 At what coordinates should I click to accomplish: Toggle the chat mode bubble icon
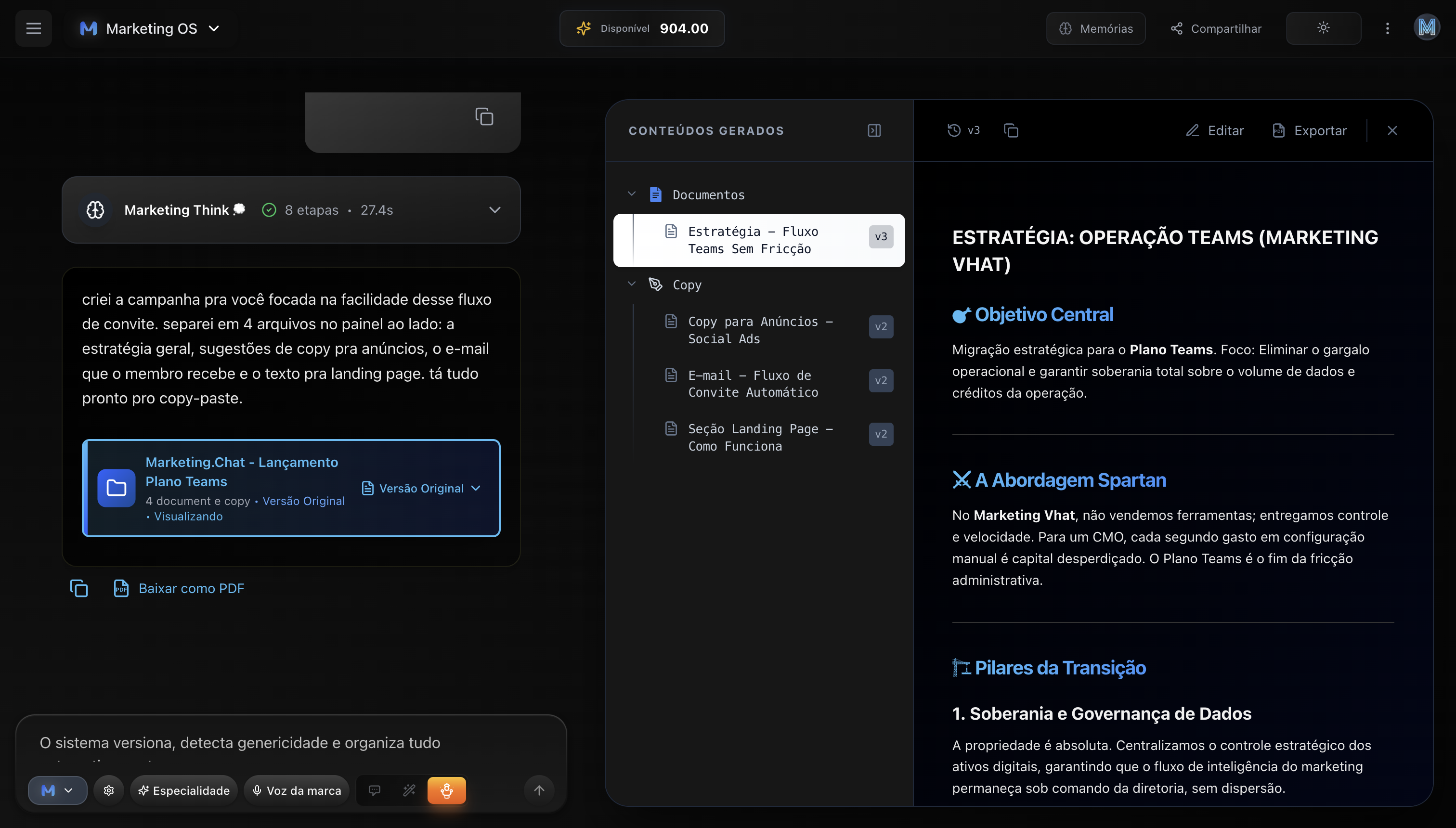tap(374, 790)
